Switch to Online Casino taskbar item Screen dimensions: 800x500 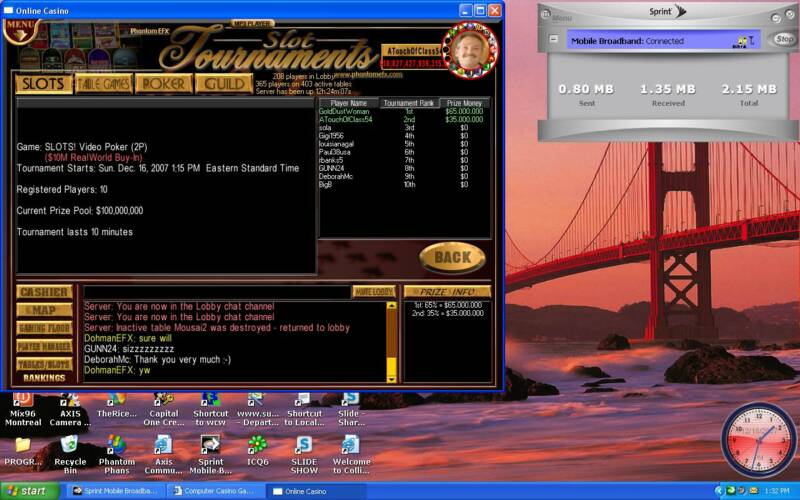(314, 491)
